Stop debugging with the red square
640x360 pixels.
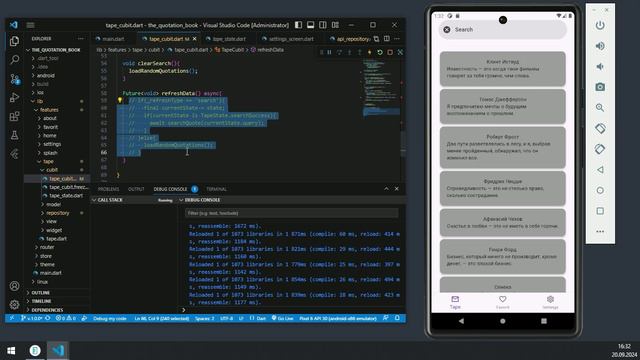[x=390, y=52]
